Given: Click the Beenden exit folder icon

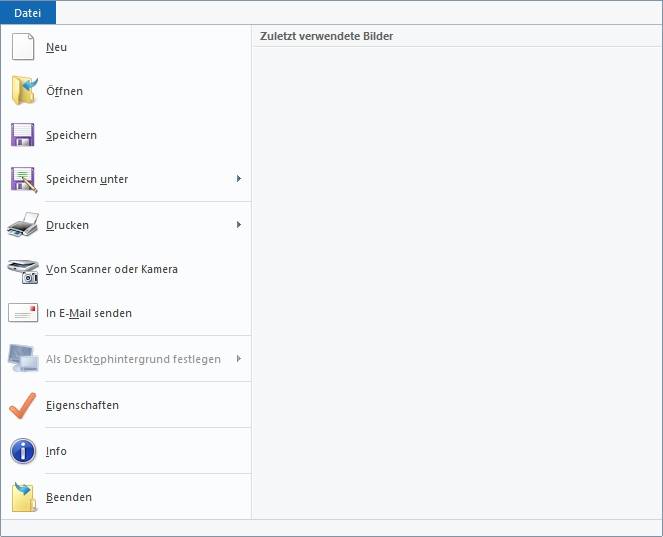Looking at the screenshot, I should (24, 497).
